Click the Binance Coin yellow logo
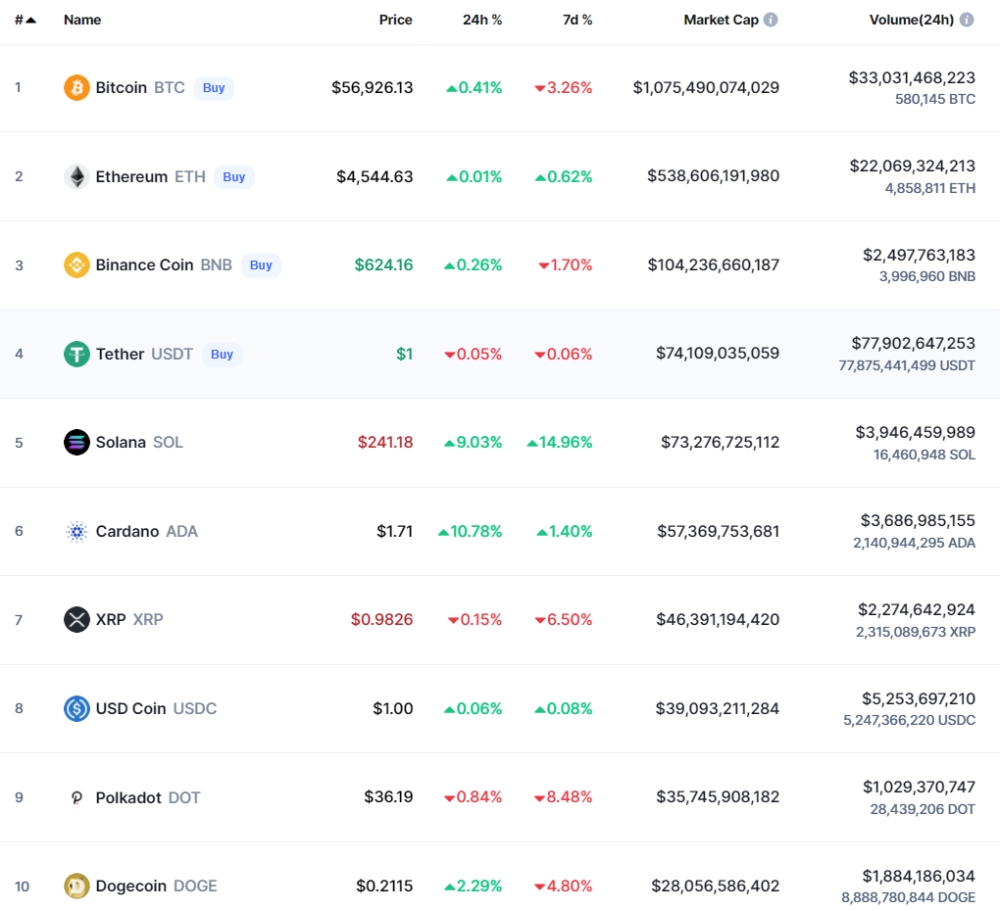1000x911 pixels. (77, 265)
